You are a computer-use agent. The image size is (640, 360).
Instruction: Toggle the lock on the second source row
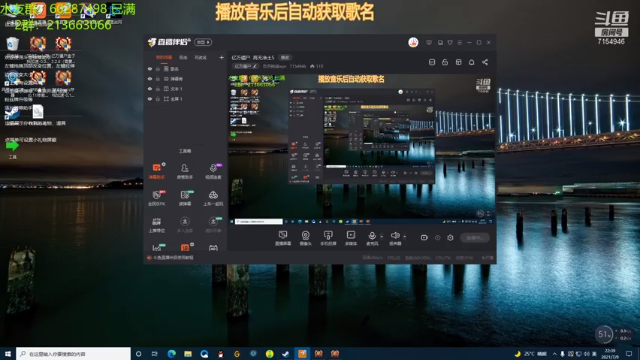point(158,79)
